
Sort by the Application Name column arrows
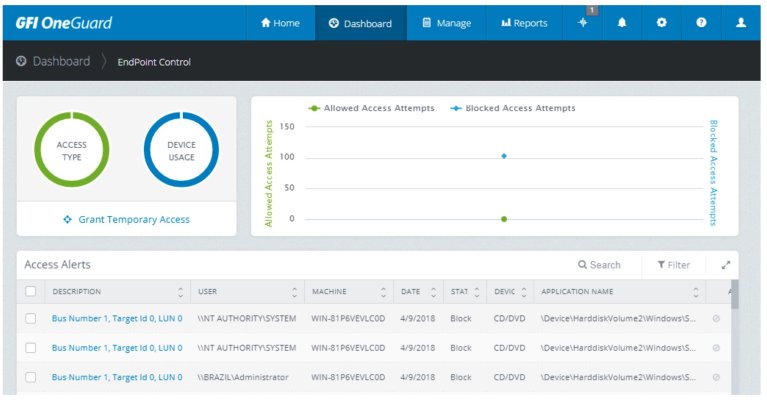[696, 292]
